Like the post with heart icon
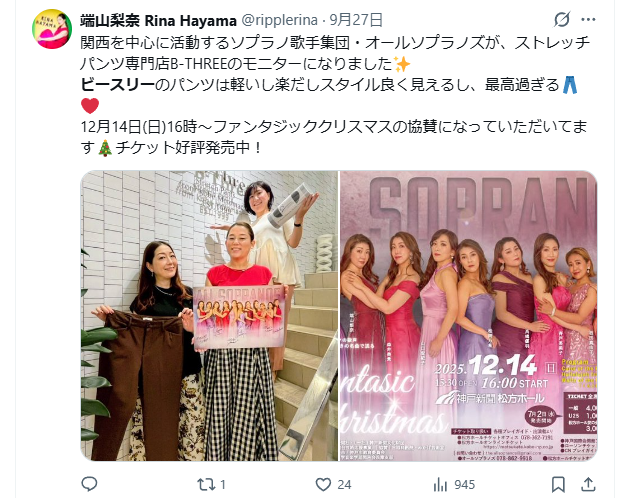The image size is (623, 498). (323, 484)
